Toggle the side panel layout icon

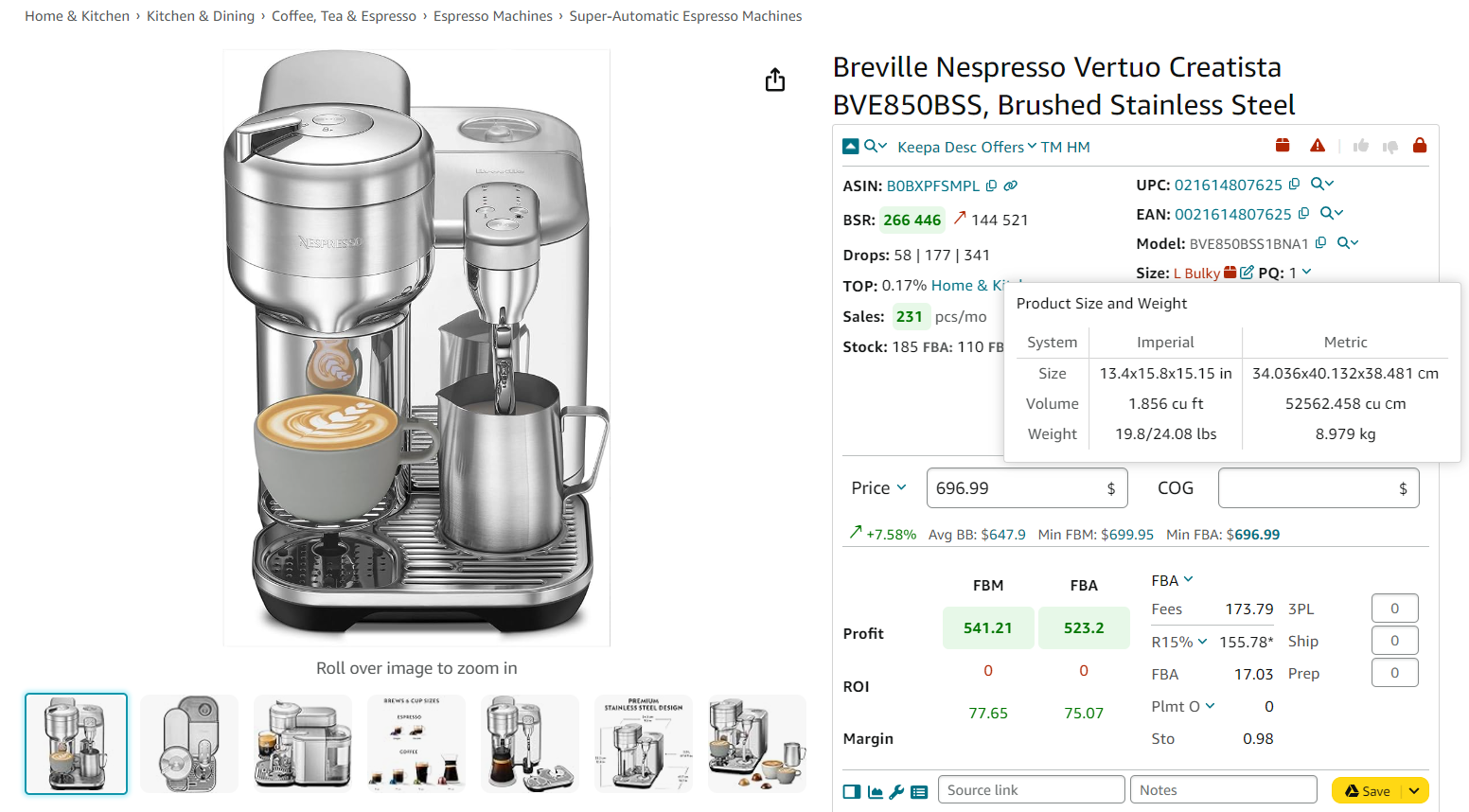point(852,792)
